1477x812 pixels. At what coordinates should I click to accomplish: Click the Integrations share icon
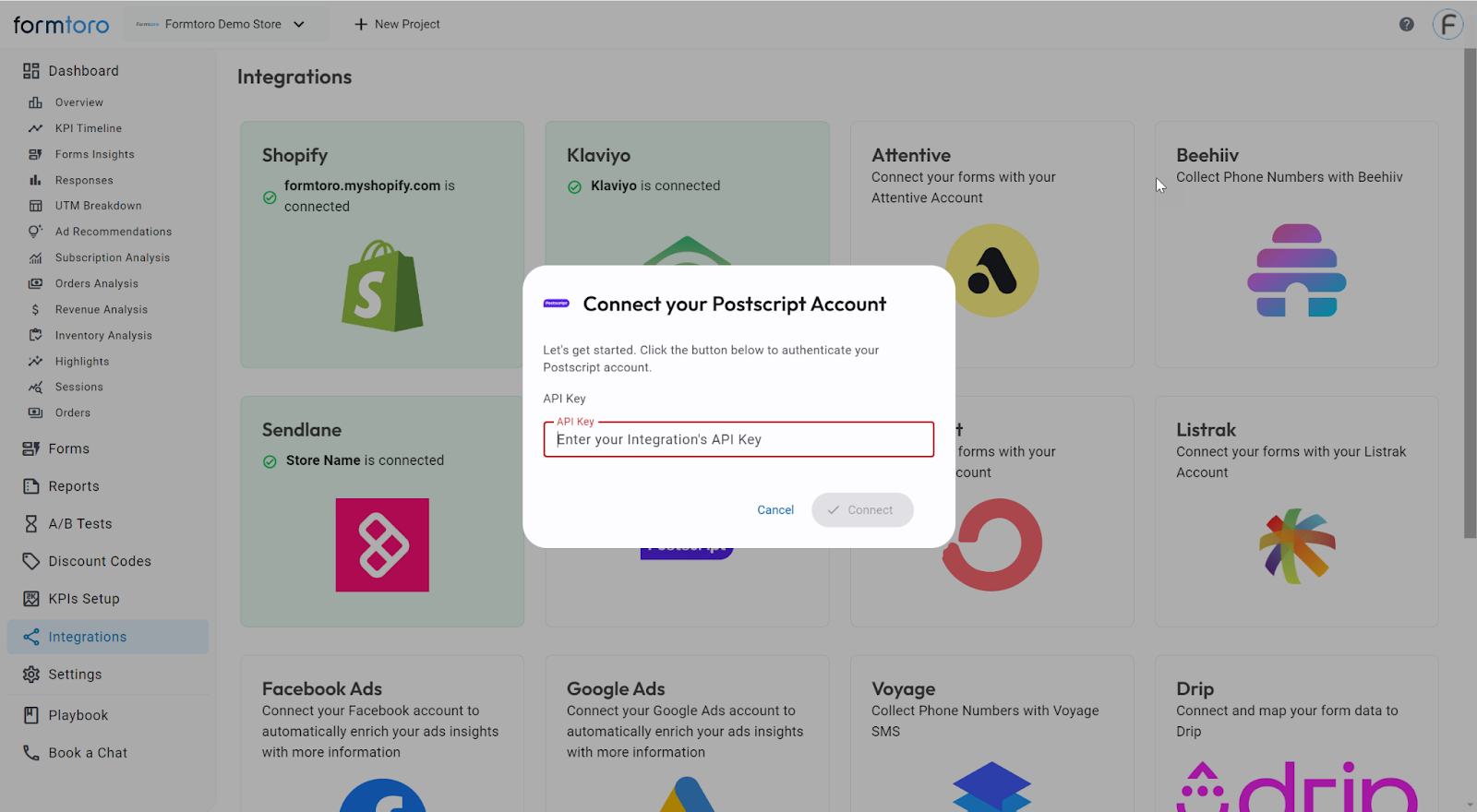click(x=31, y=637)
